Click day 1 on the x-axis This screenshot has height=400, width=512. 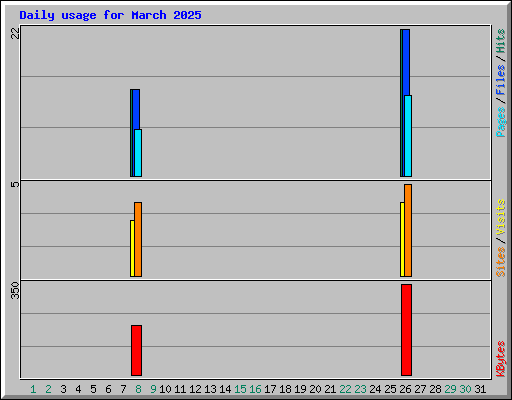33,389
